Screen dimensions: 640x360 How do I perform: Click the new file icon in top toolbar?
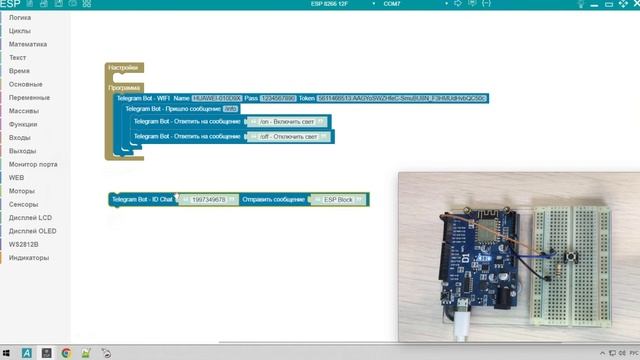click(30, 4)
